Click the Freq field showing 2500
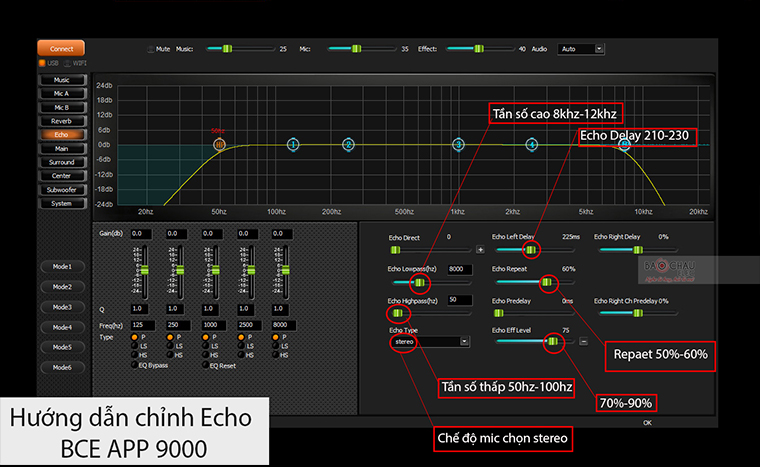Image resolution: width=760 pixels, height=467 pixels. coord(249,325)
